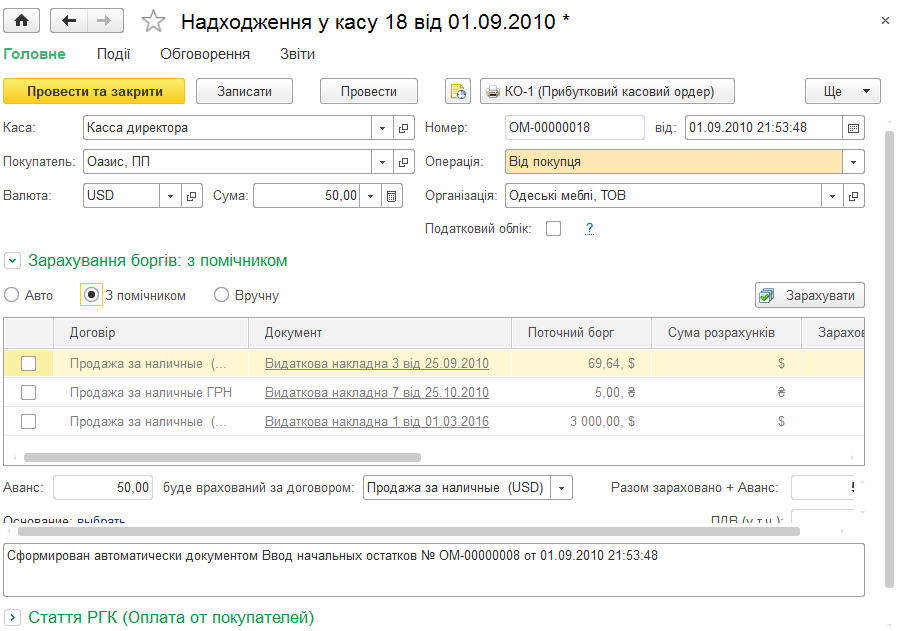Screen dimensions: 899x631
Task: Click the Провести button
Action: [x=369, y=91]
